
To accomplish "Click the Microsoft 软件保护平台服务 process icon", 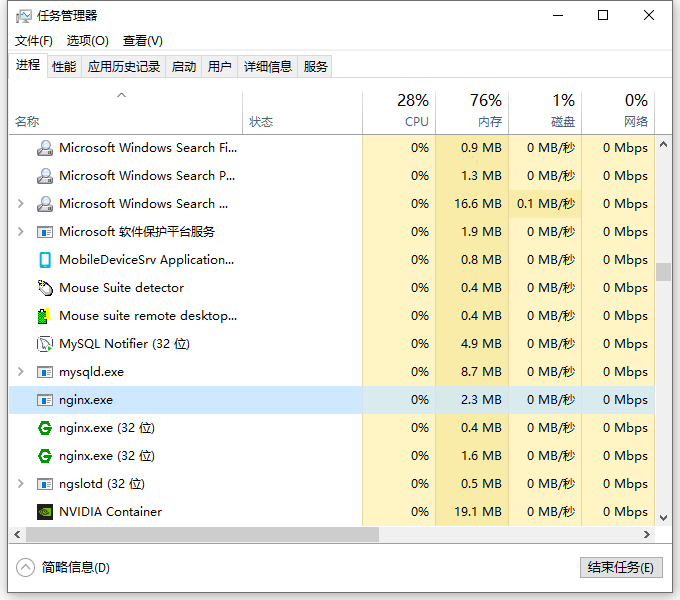I will click(x=45, y=232).
